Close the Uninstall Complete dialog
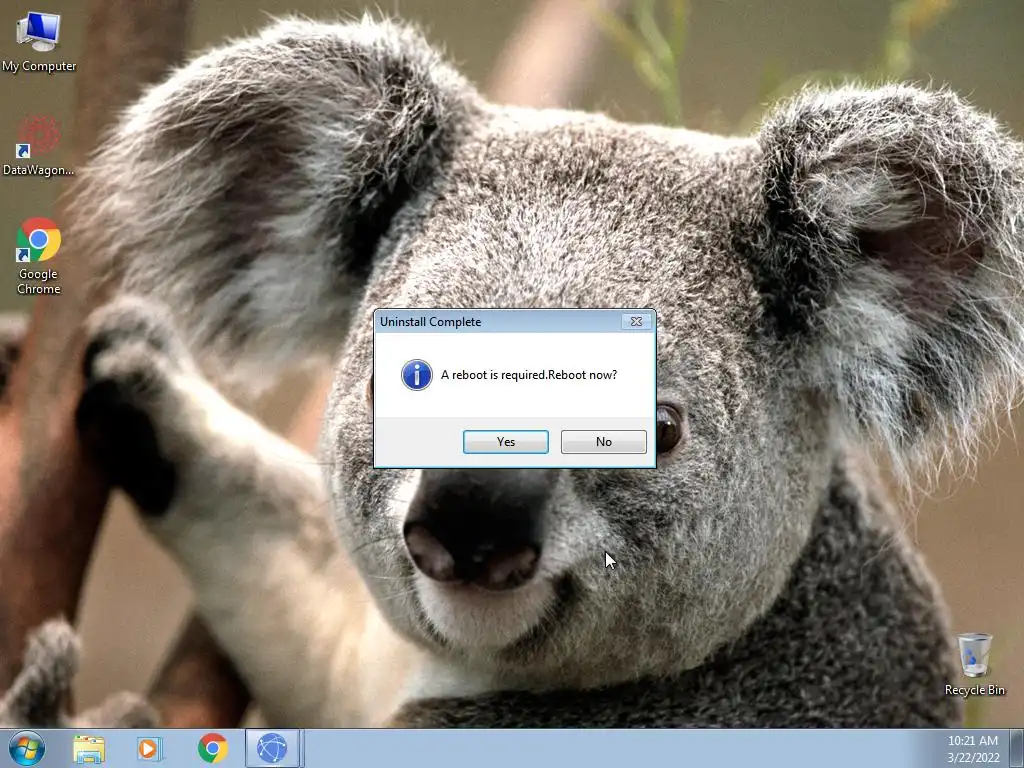1024x768 pixels. [x=636, y=321]
